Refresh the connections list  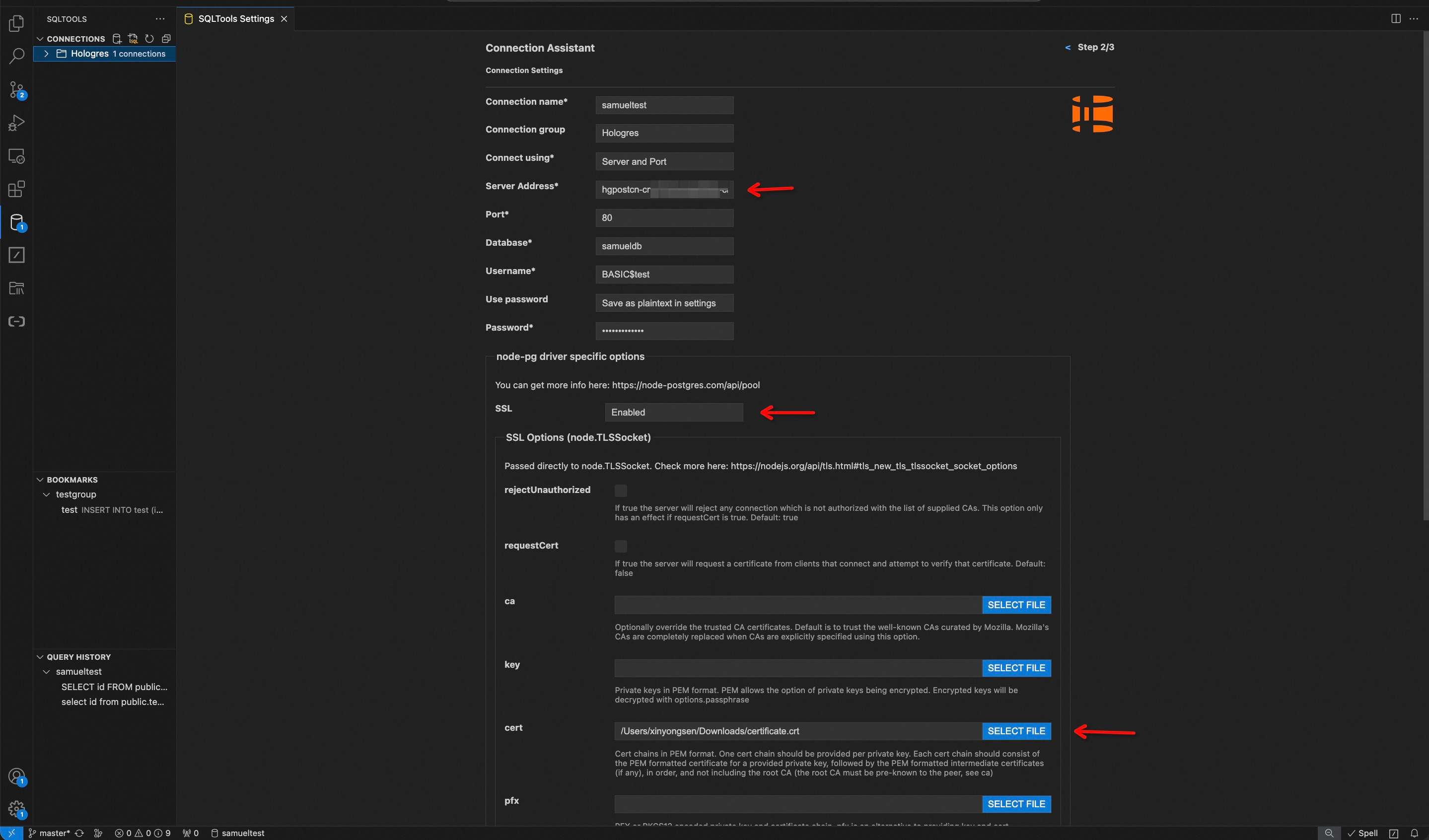(149, 39)
